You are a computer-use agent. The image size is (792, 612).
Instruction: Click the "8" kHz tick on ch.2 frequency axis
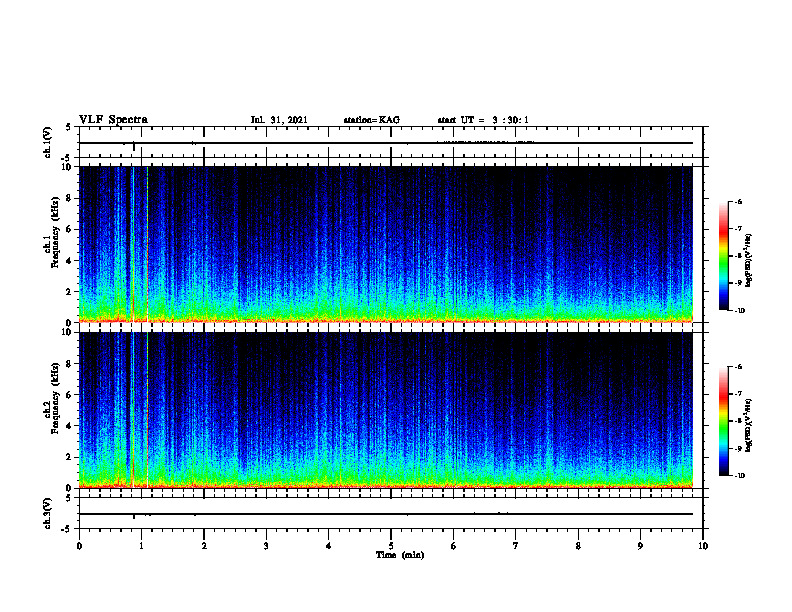click(70, 364)
